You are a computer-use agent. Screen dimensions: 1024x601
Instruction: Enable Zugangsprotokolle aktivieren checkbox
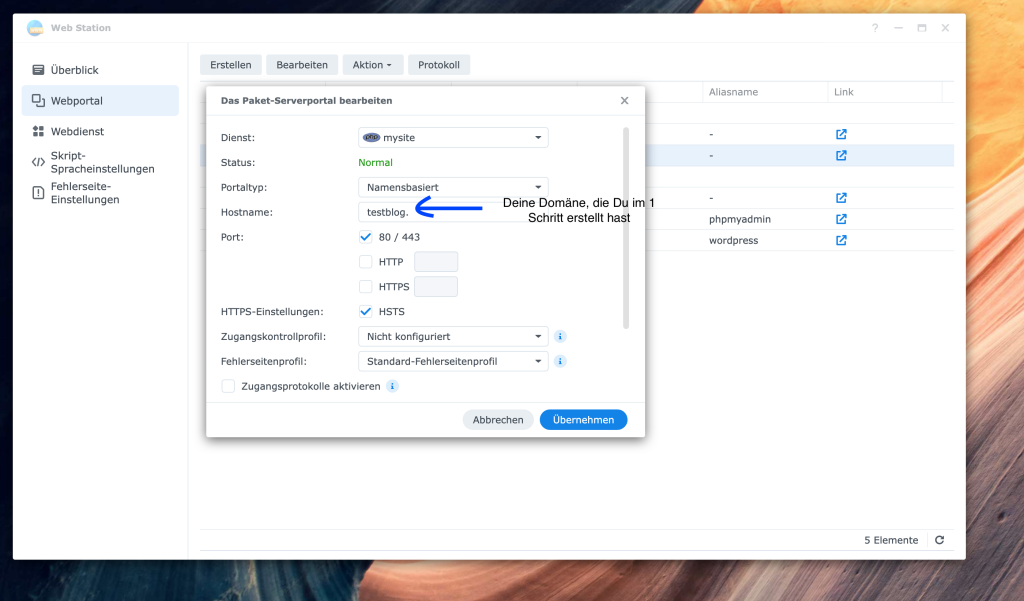(229, 386)
